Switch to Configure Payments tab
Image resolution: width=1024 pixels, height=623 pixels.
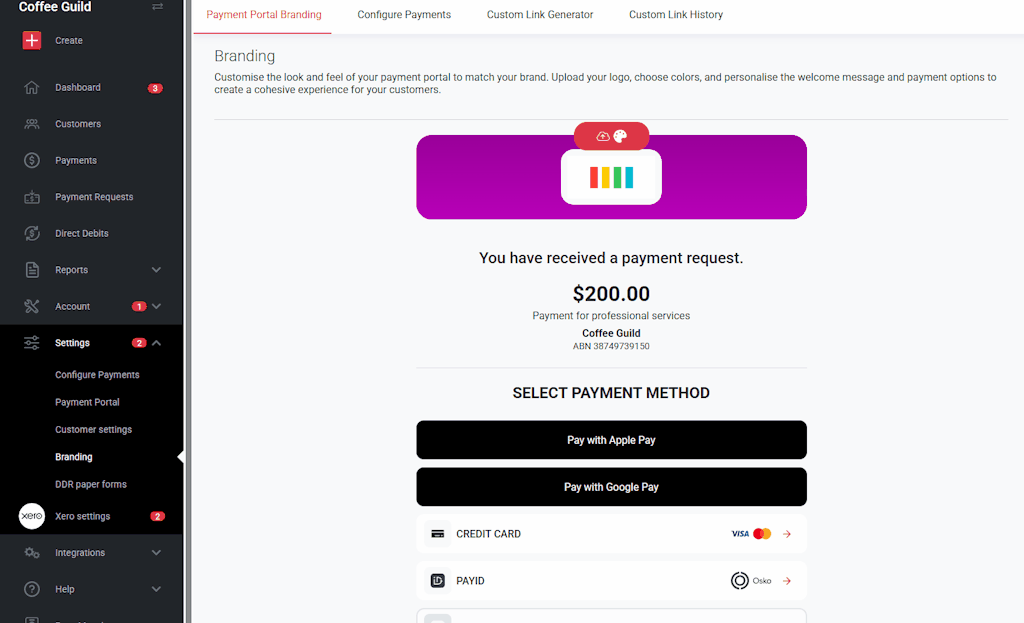404,15
